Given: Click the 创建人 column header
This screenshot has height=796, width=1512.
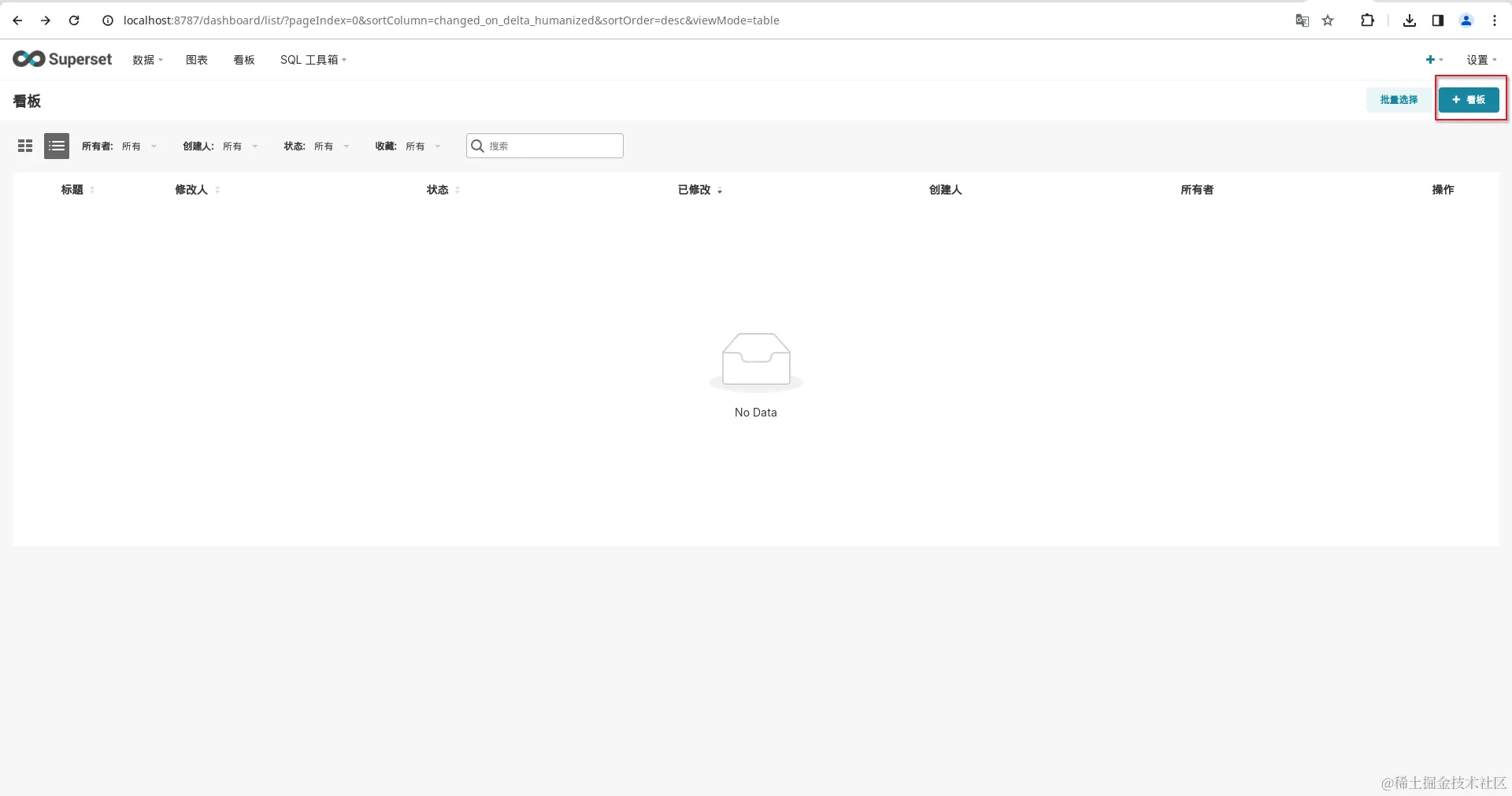Looking at the screenshot, I should [x=945, y=190].
